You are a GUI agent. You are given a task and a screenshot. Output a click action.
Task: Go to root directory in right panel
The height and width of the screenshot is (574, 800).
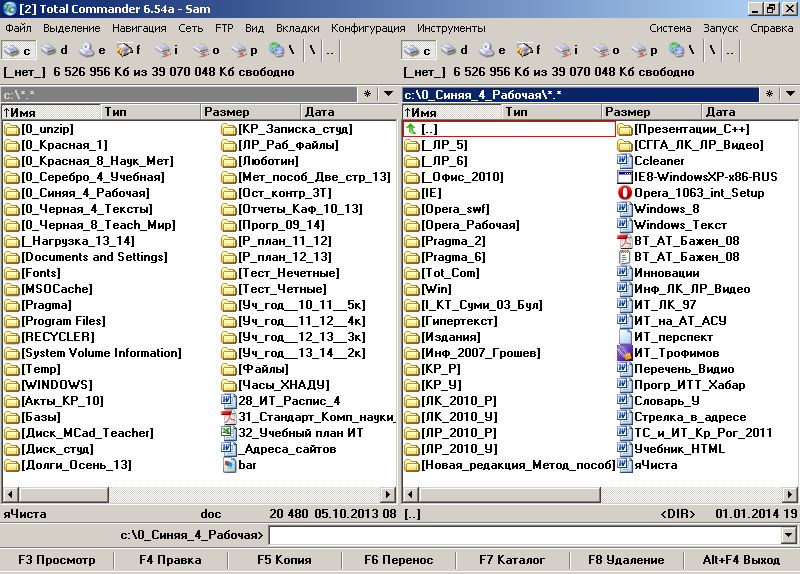pyautogui.click(x=712, y=51)
